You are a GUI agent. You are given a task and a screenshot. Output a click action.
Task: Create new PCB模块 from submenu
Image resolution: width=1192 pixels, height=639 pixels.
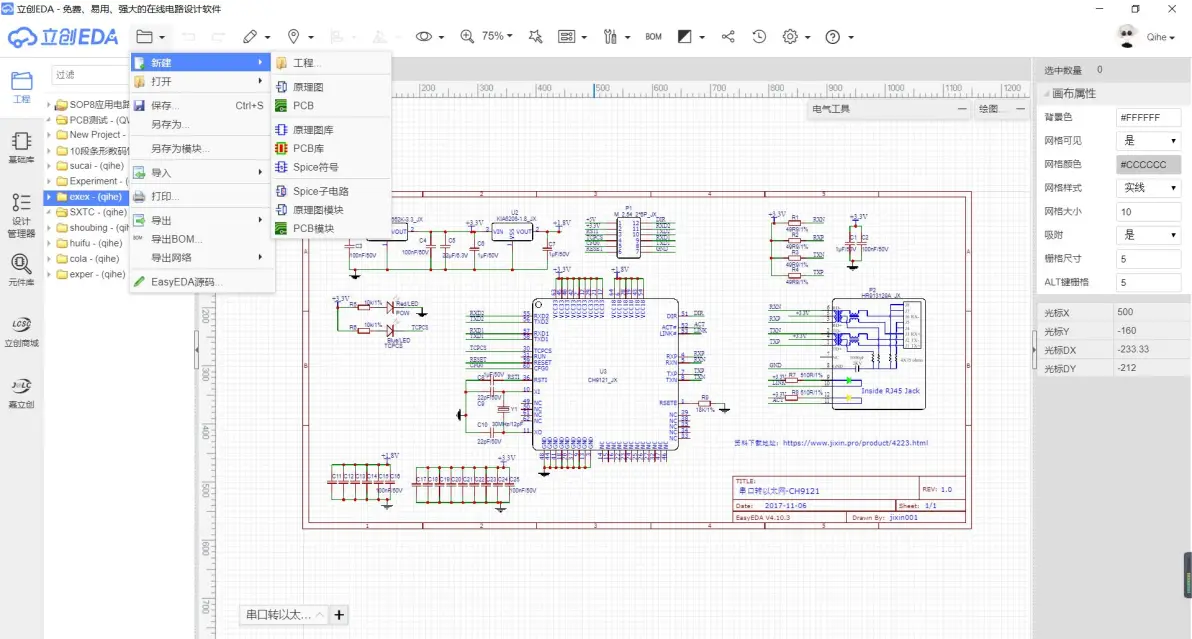click(331, 228)
